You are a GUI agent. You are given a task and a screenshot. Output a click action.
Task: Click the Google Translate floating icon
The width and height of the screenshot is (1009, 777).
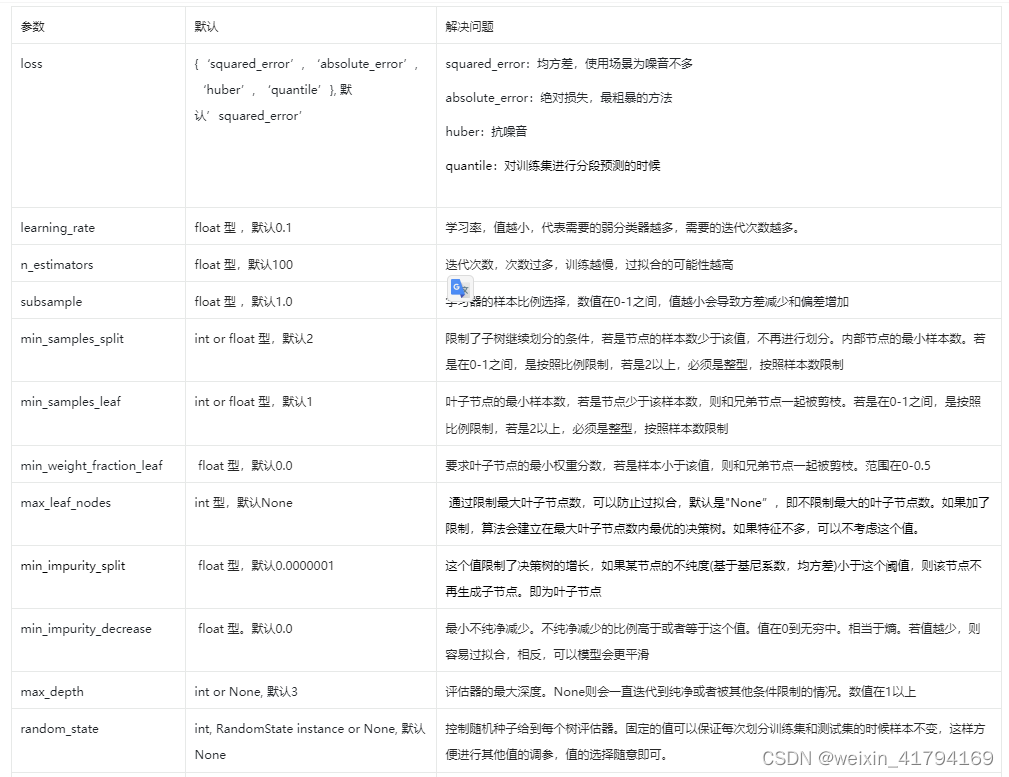(460, 287)
